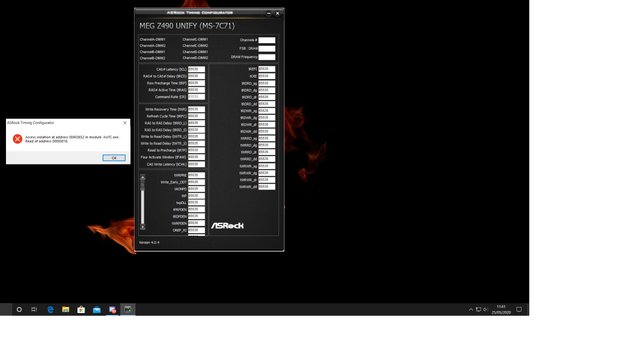640x360 pixels.
Task: Click the tRDWR_sg field
Action: coord(267,111)
